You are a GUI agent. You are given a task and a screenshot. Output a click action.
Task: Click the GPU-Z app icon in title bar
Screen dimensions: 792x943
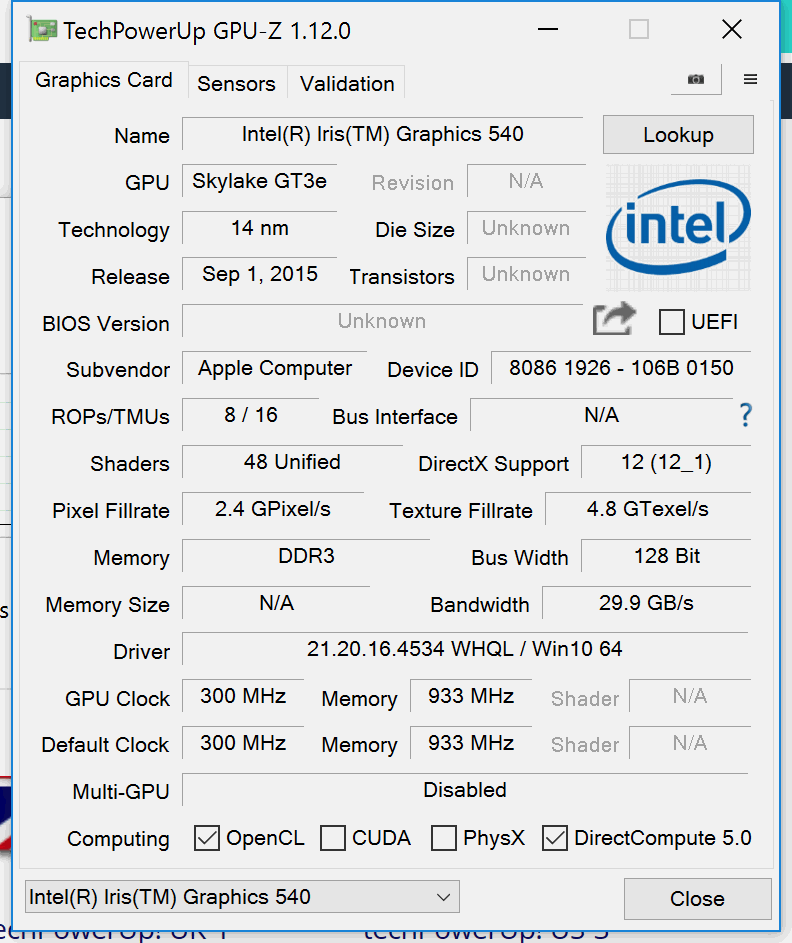point(43,31)
